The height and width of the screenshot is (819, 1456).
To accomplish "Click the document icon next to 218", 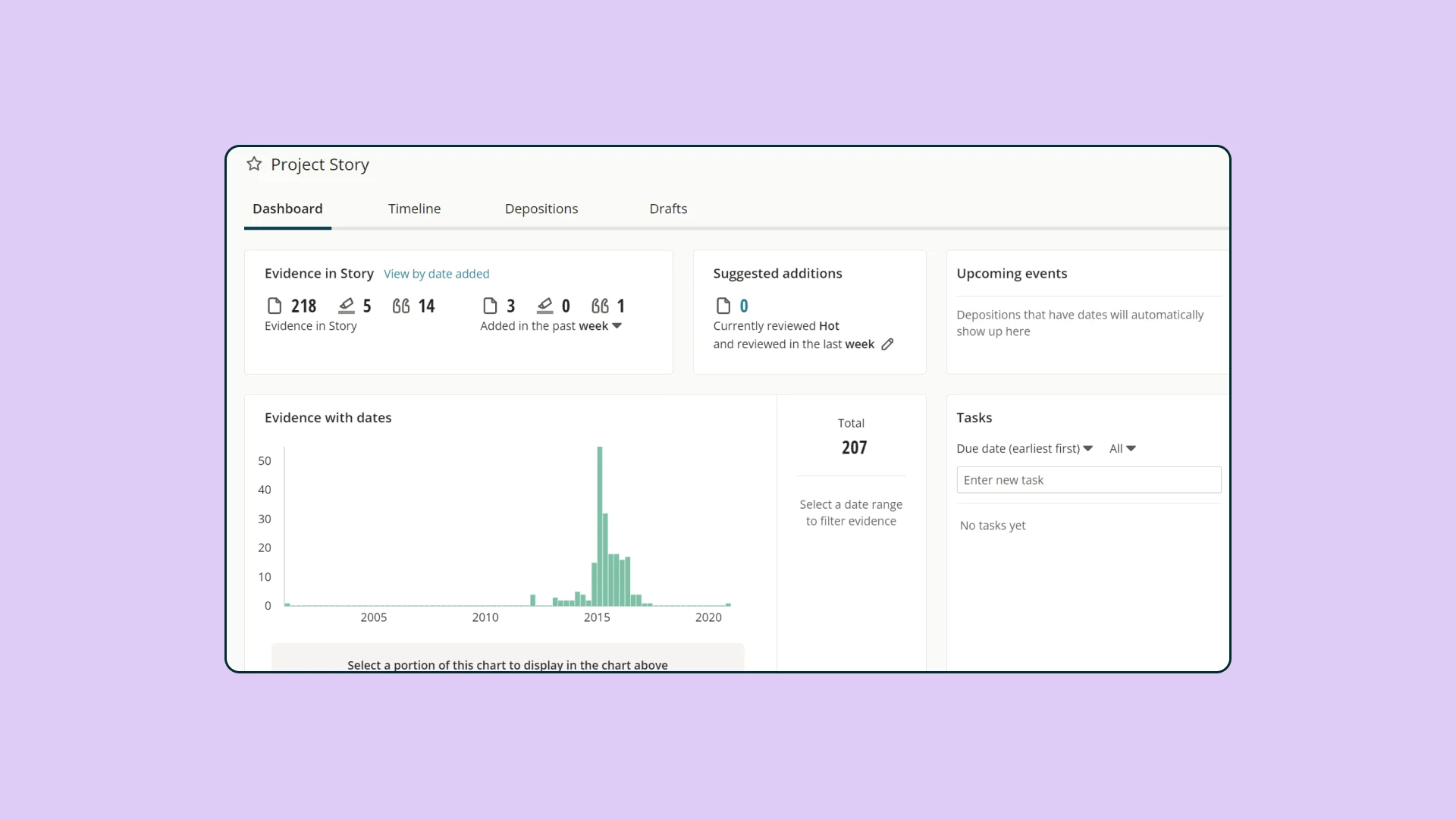I will tap(275, 306).
